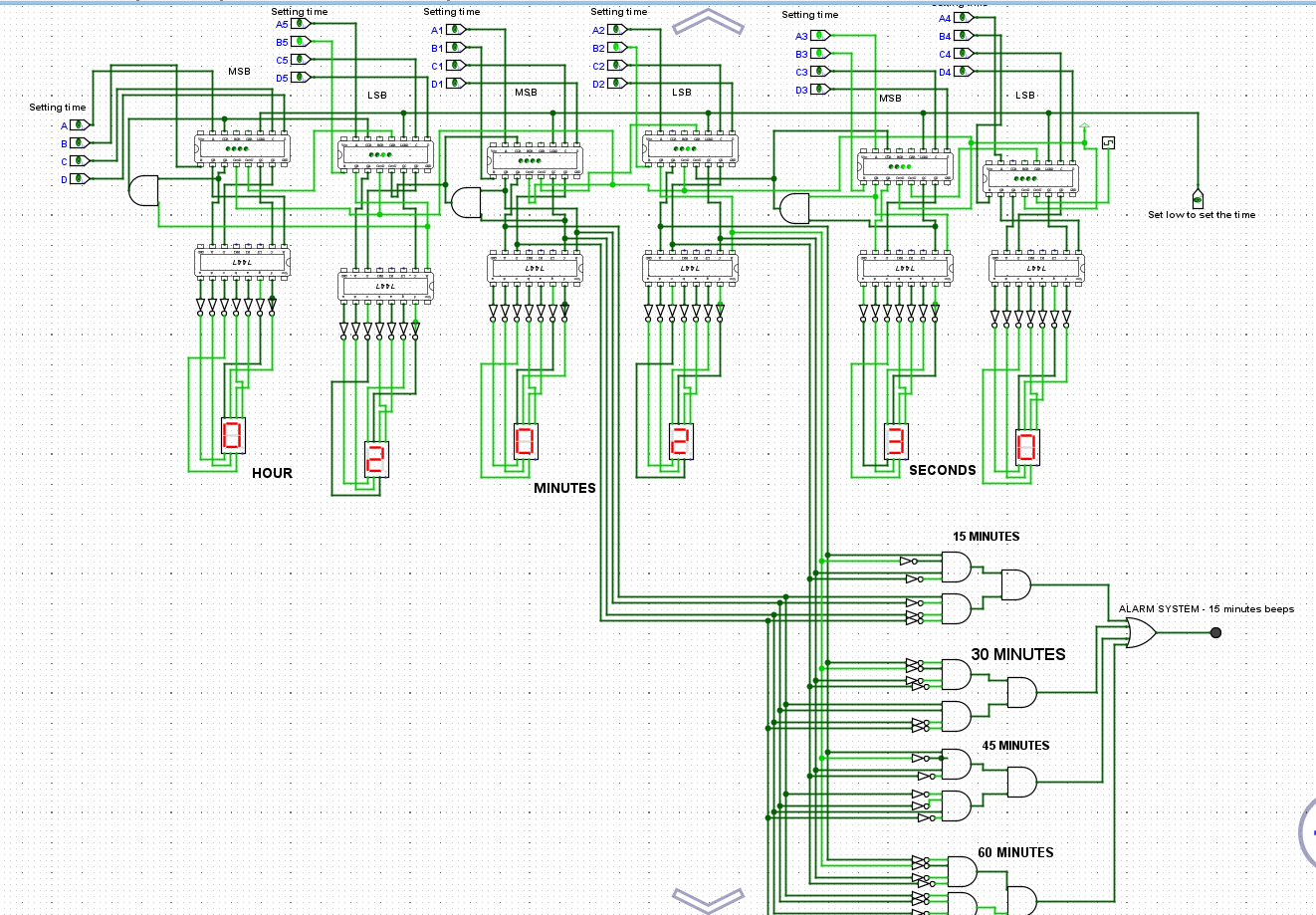The width and height of the screenshot is (1316, 915).
Task: Select the upper AND gate under the 15 MINUTES label
Action: tap(957, 567)
